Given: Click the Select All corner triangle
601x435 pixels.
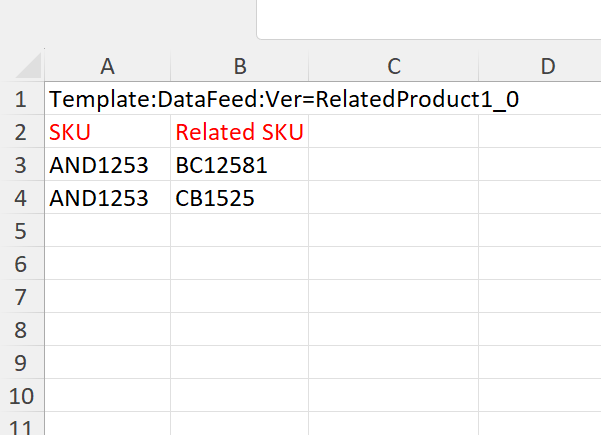Looking at the screenshot, I should click(28, 65).
